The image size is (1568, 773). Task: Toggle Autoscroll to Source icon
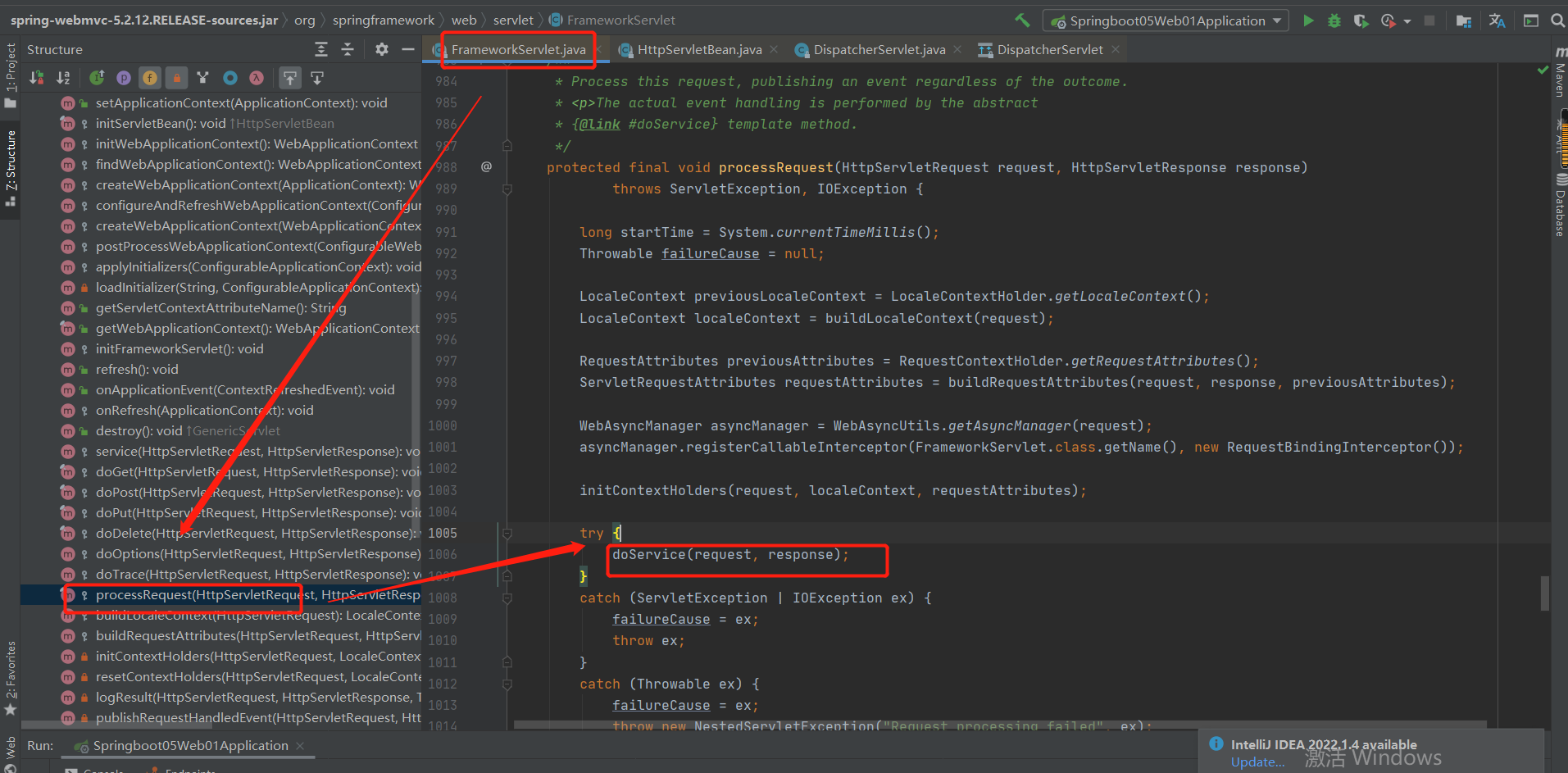click(x=290, y=78)
